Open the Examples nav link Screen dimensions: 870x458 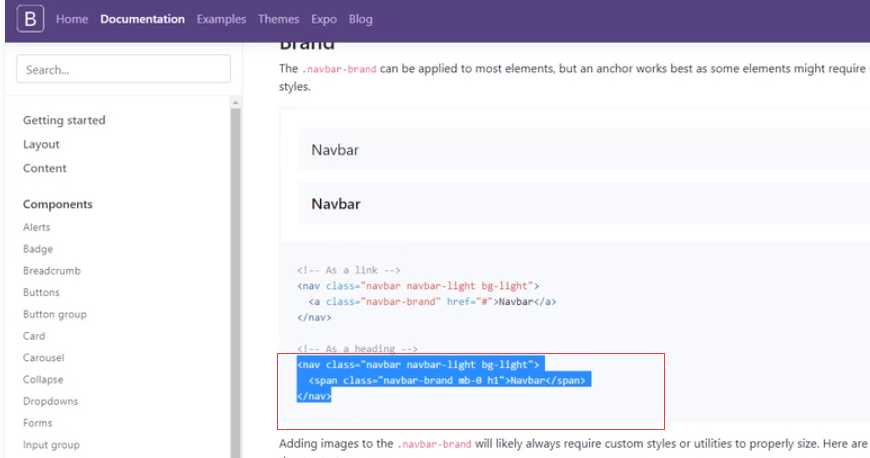(221, 19)
